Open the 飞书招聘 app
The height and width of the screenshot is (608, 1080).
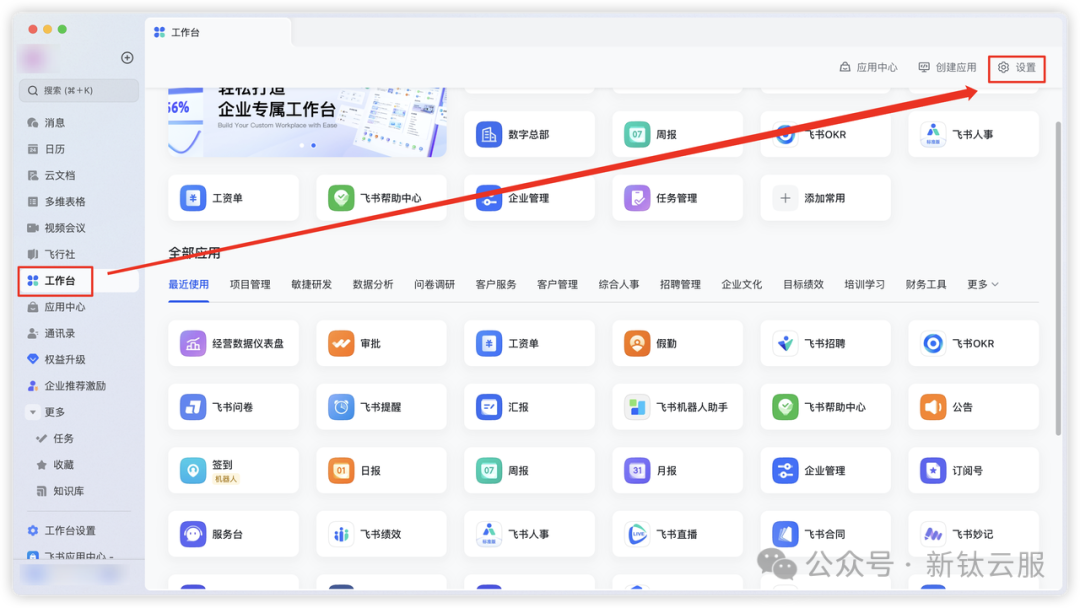[x=825, y=344]
